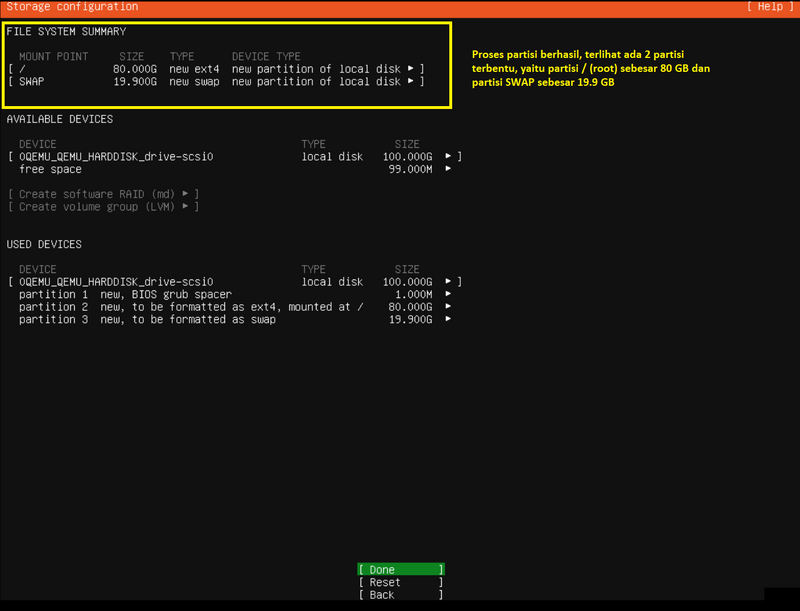
Task: Open partition 3 swap options arrow
Action: [448, 320]
